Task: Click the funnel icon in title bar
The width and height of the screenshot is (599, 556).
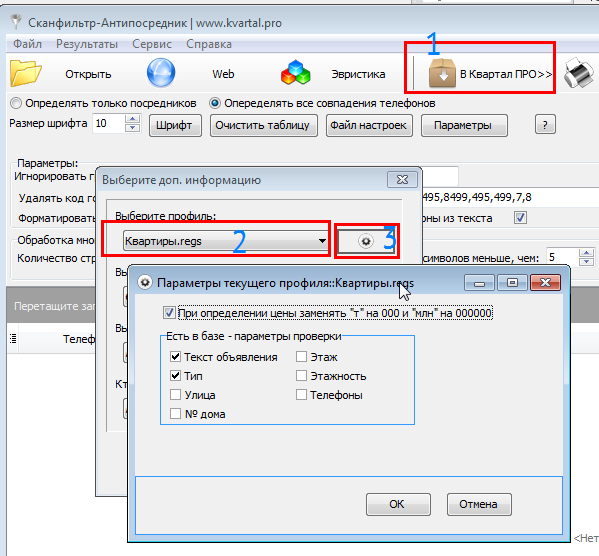Action: click(x=16, y=22)
